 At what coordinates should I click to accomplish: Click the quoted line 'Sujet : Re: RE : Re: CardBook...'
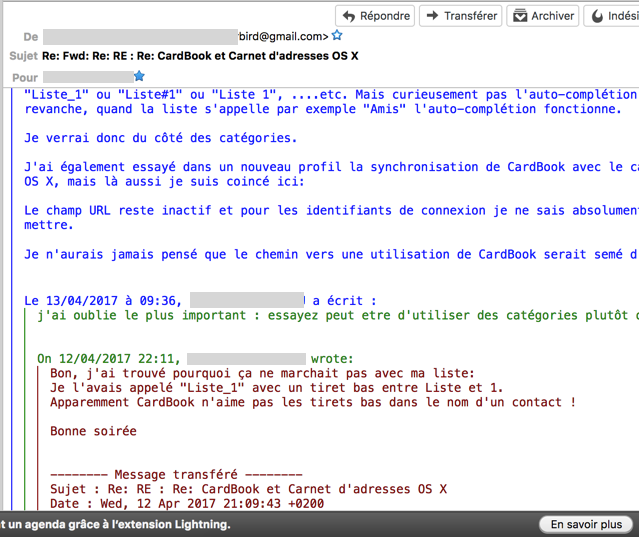(x=249, y=489)
